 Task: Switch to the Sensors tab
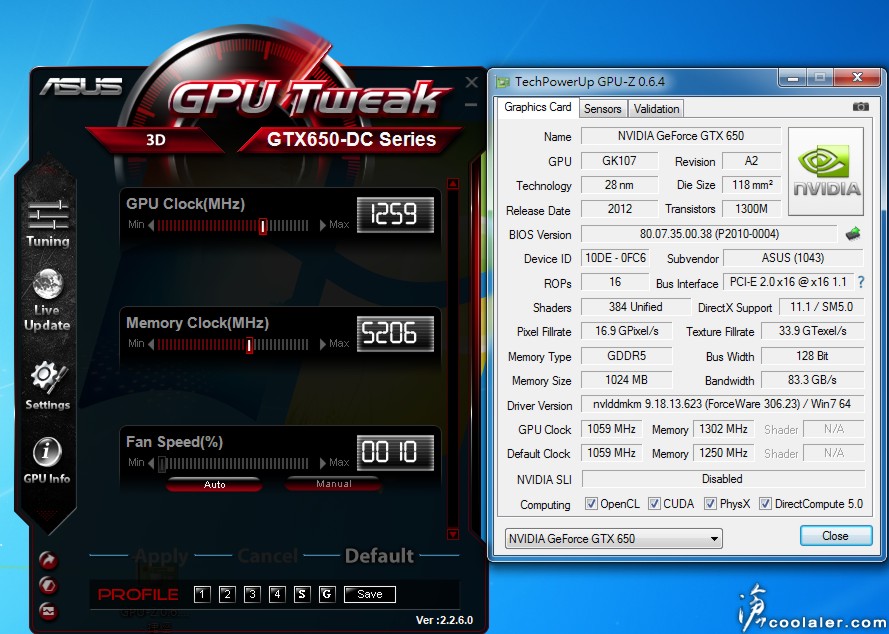(x=603, y=108)
